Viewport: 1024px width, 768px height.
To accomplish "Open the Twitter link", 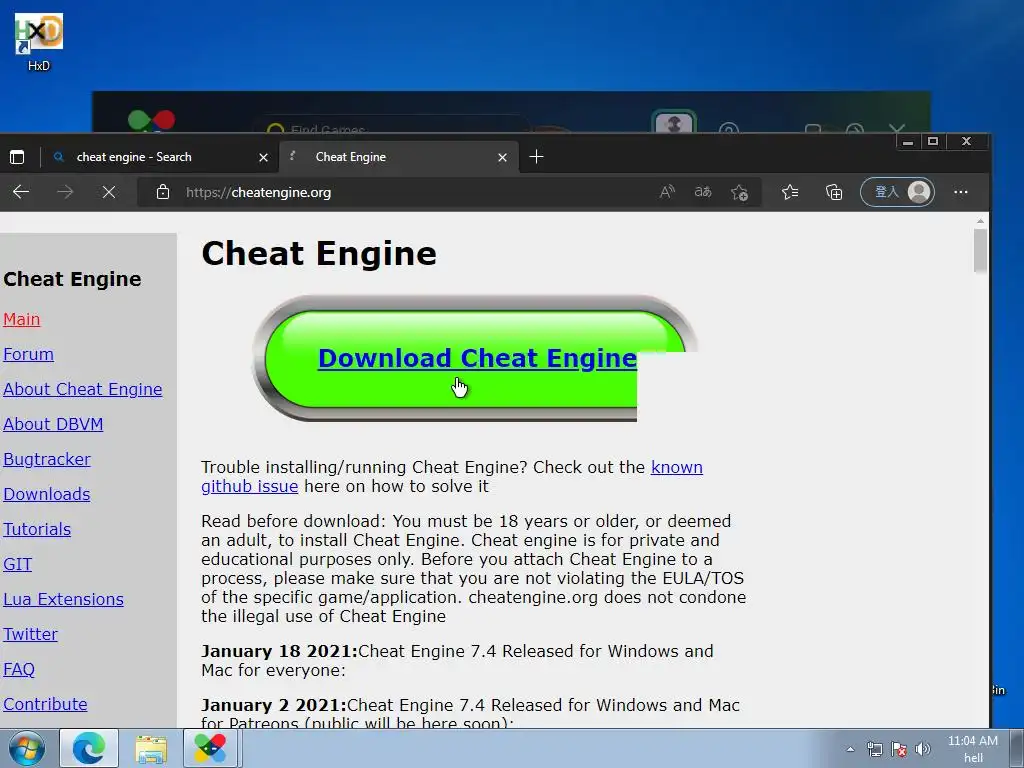I will point(30,634).
